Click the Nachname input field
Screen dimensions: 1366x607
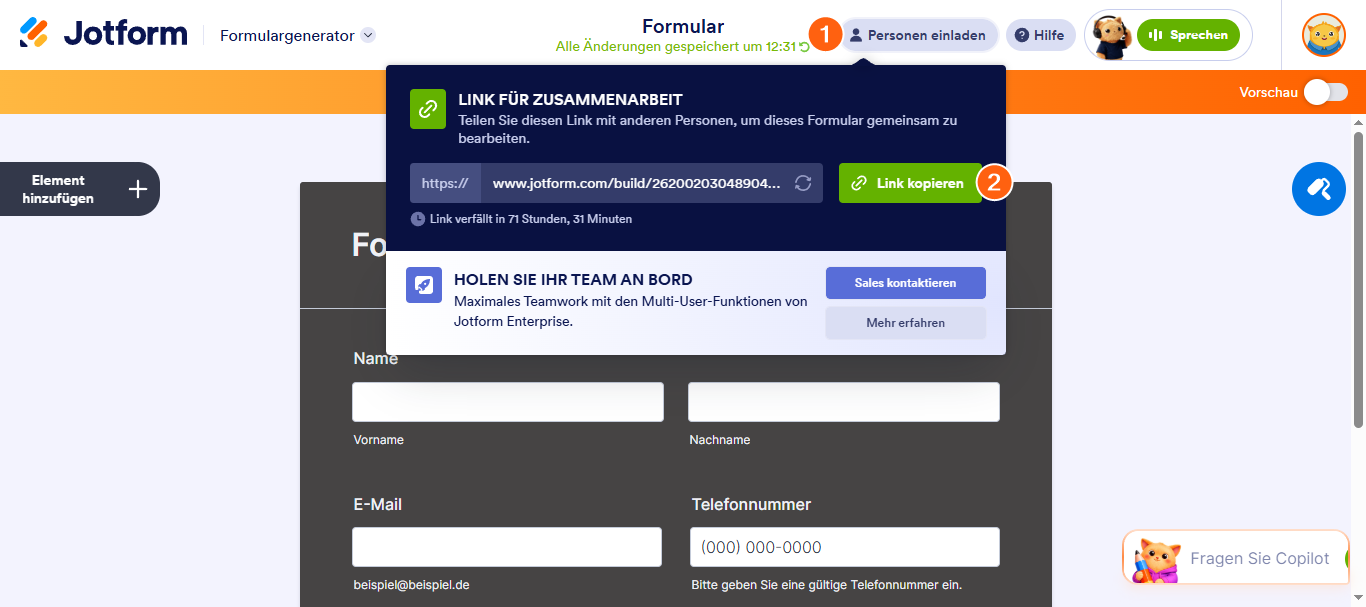pos(844,402)
